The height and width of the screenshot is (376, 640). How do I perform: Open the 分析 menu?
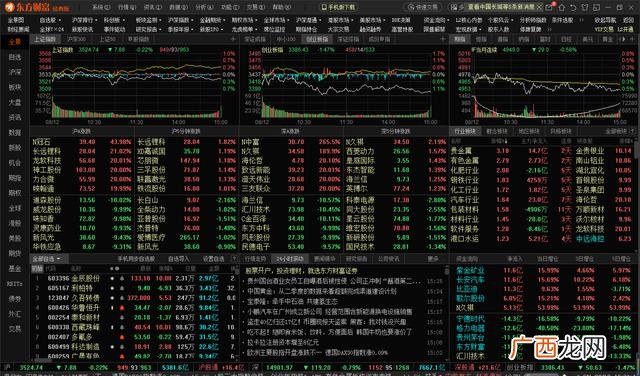coord(204,7)
